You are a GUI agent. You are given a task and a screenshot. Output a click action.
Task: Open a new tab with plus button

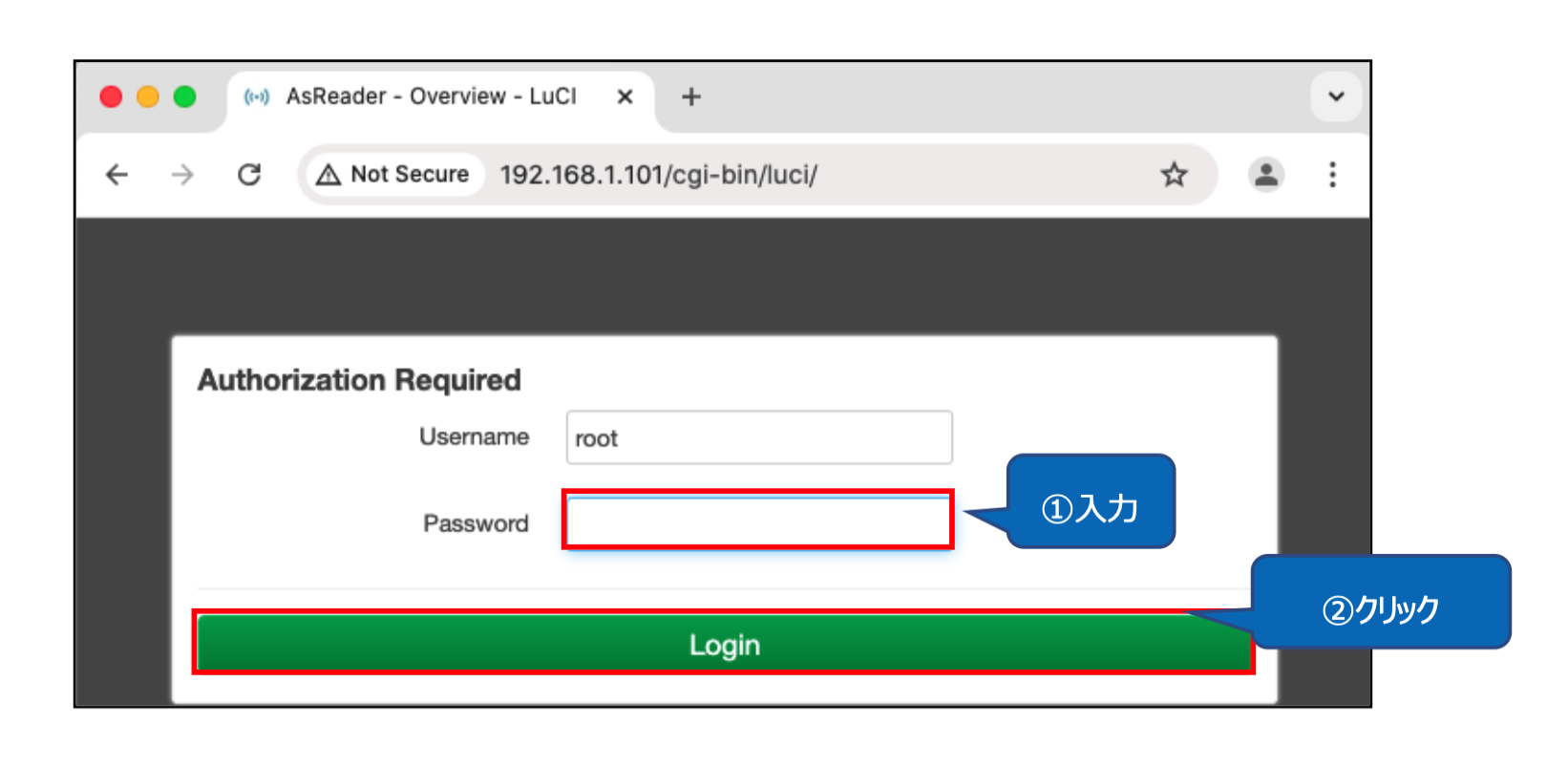tap(691, 96)
